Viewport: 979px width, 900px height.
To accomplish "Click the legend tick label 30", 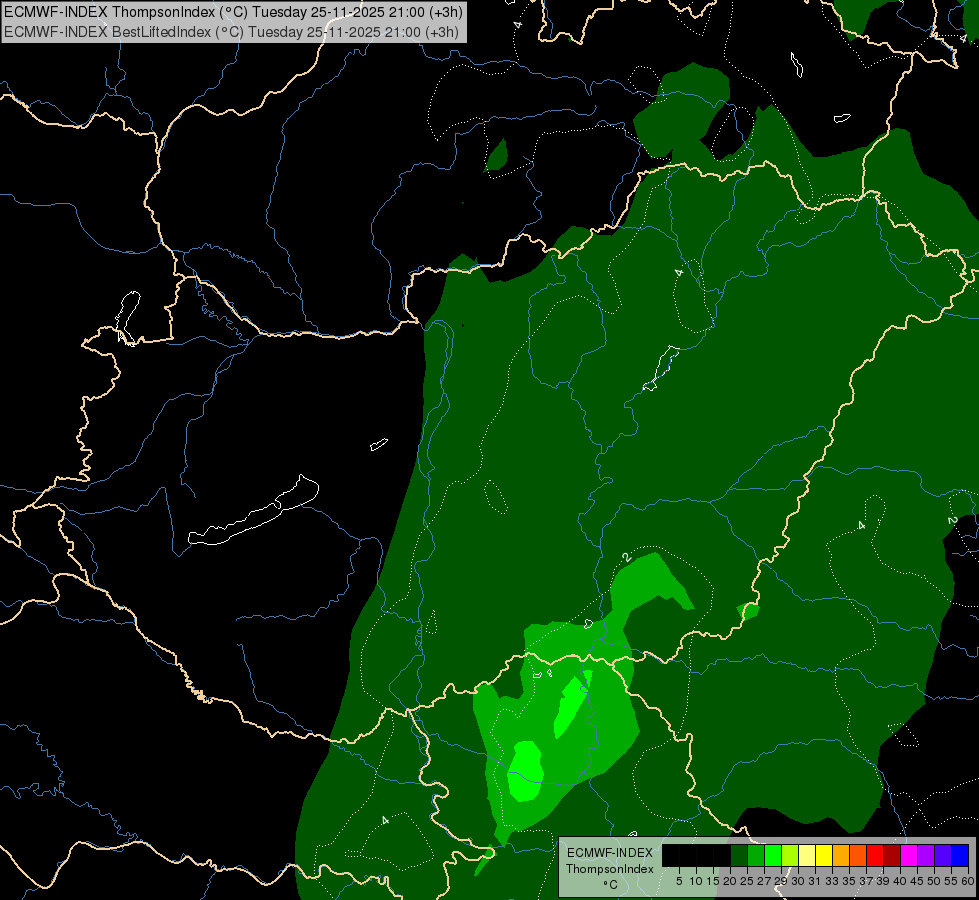I will coord(798,881).
